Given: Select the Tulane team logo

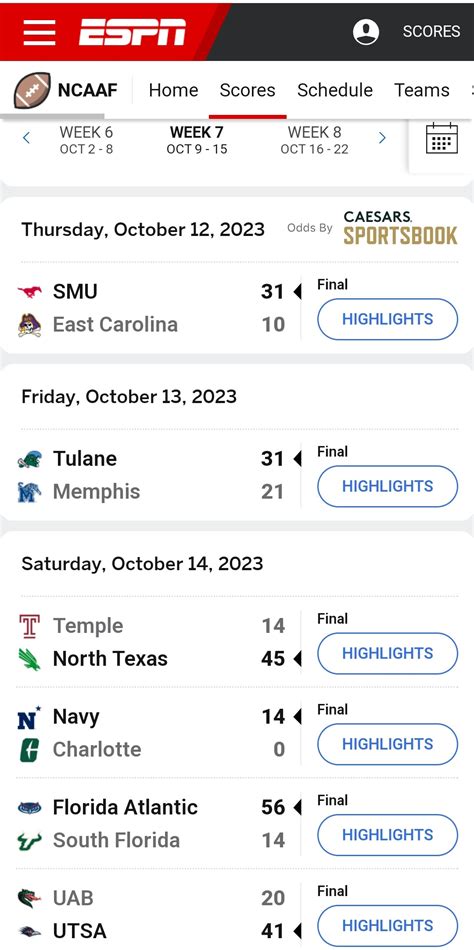Looking at the screenshot, I should (x=30, y=459).
